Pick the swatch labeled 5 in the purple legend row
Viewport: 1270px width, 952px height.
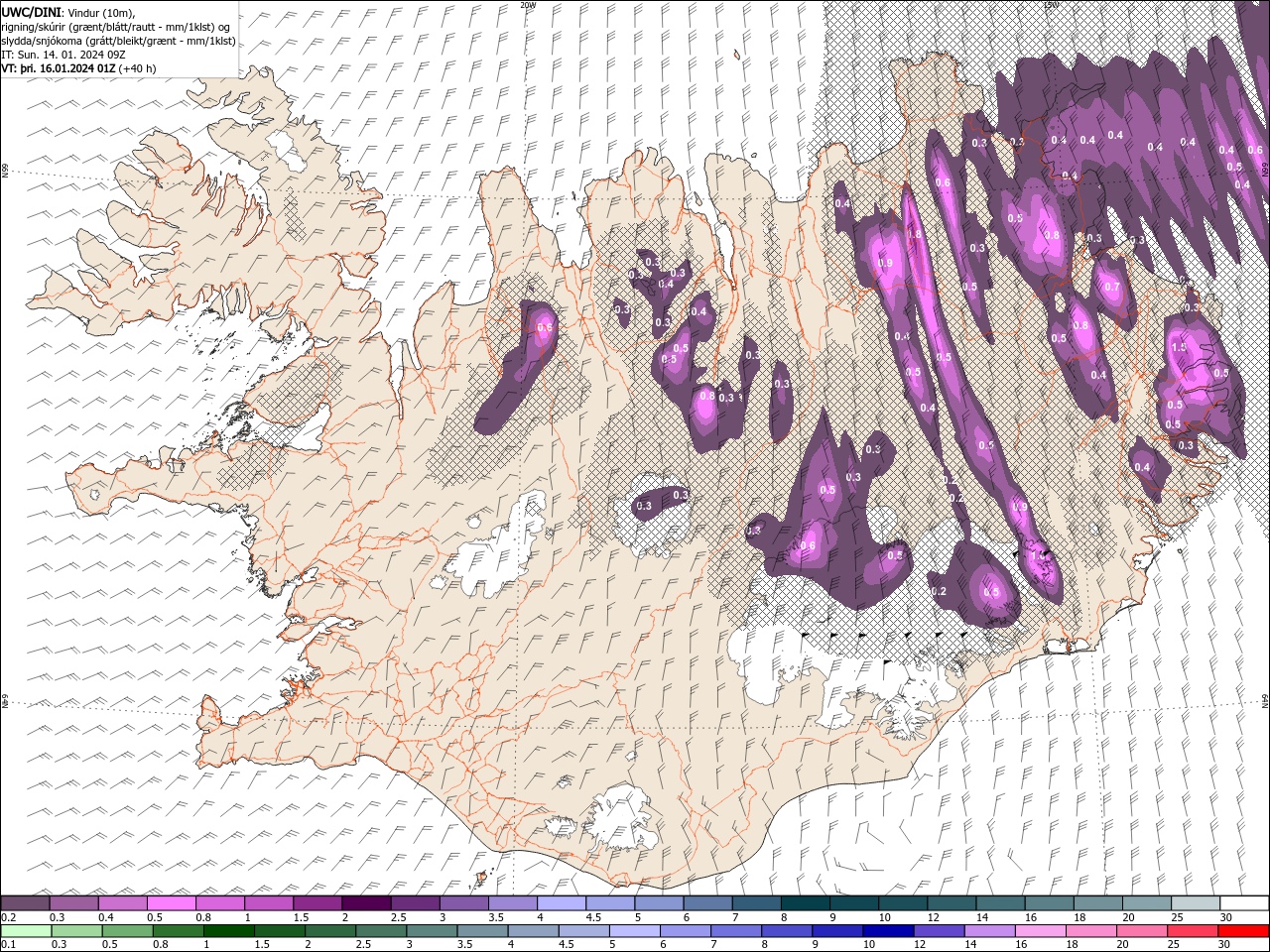coord(659,903)
